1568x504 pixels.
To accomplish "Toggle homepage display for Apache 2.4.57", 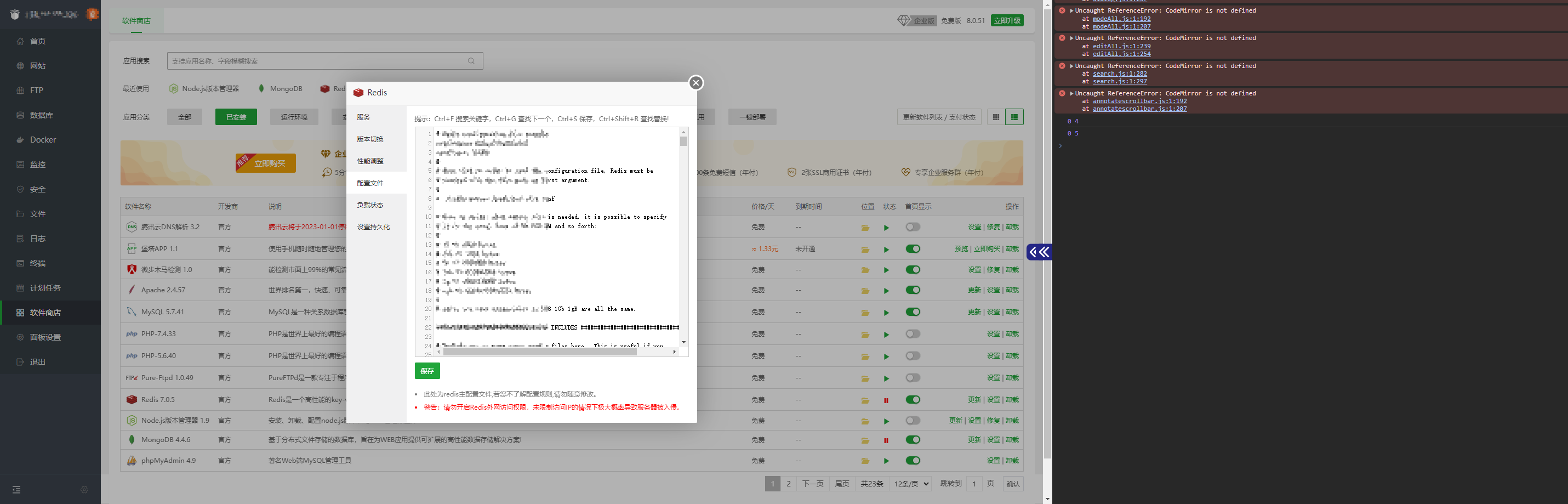I will tap(913, 290).
